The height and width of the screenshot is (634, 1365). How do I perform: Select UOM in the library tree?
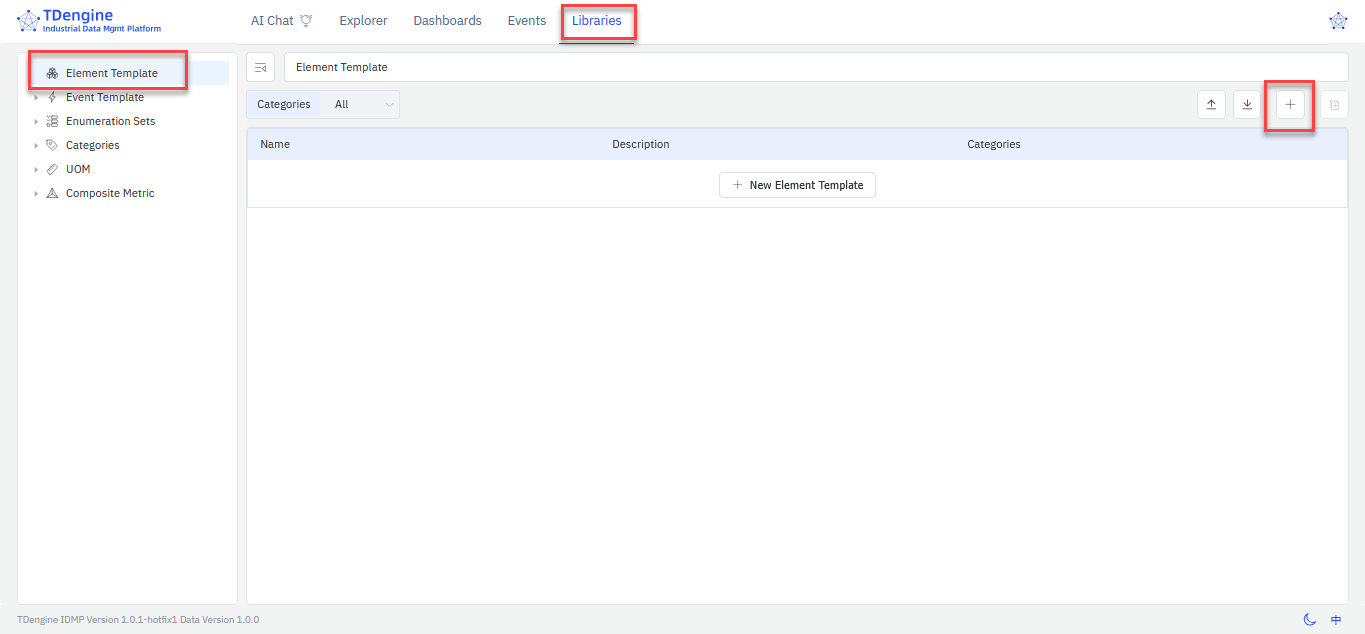click(x=78, y=170)
